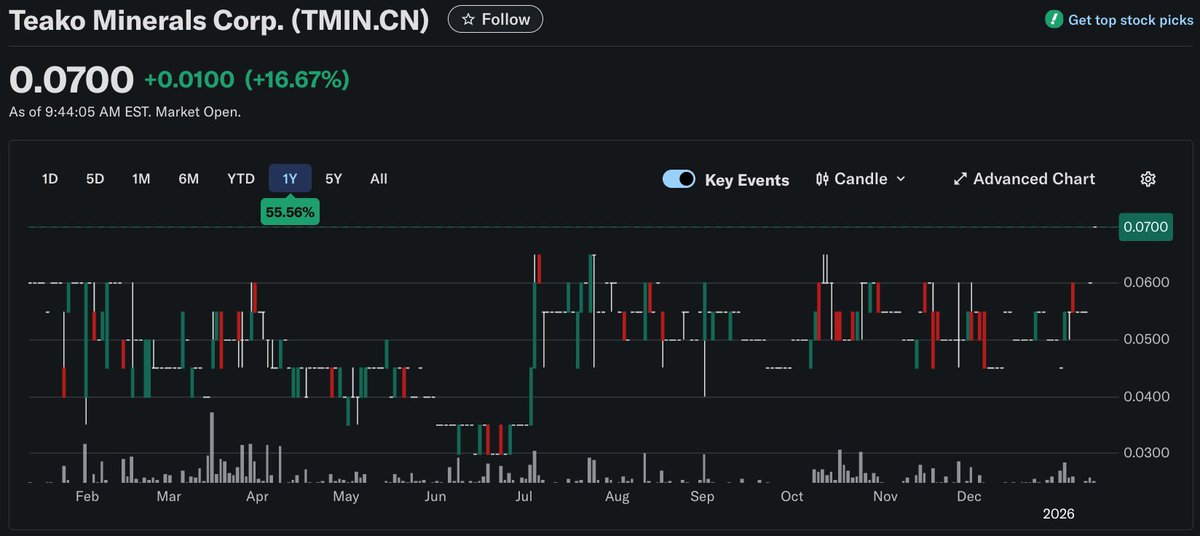Click the Jun x-axis label
This screenshot has width=1200, height=536.
point(436,496)
